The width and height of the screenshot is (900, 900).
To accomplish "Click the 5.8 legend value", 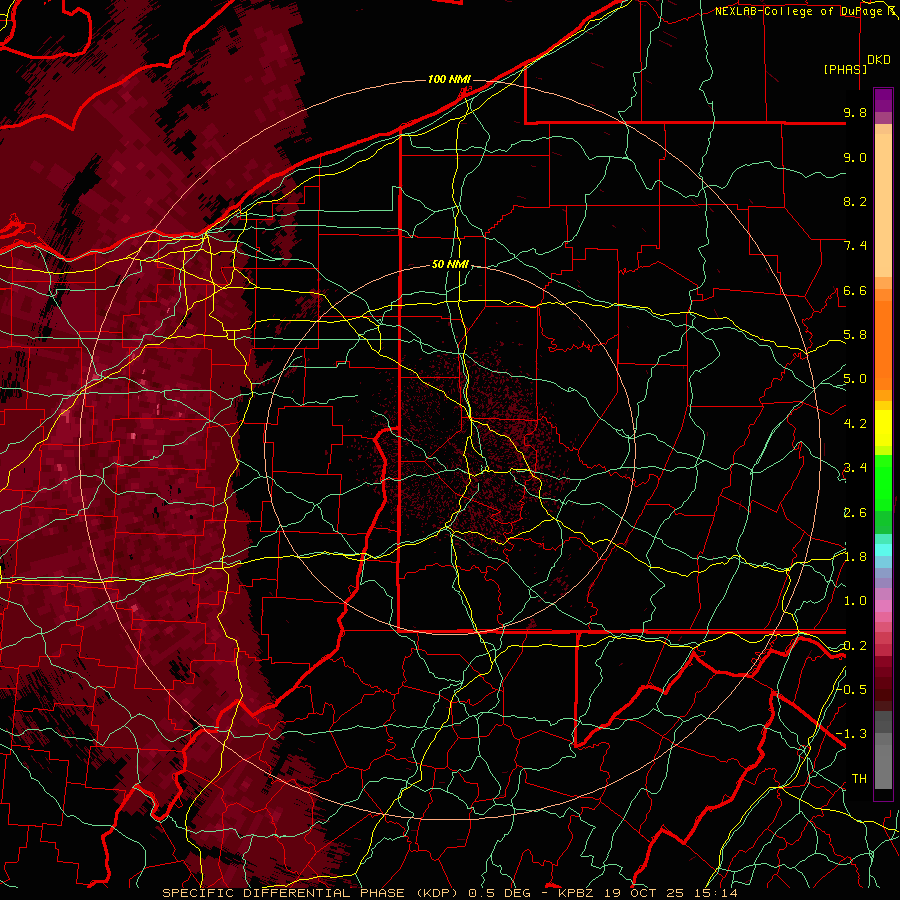I will [855, 335].
